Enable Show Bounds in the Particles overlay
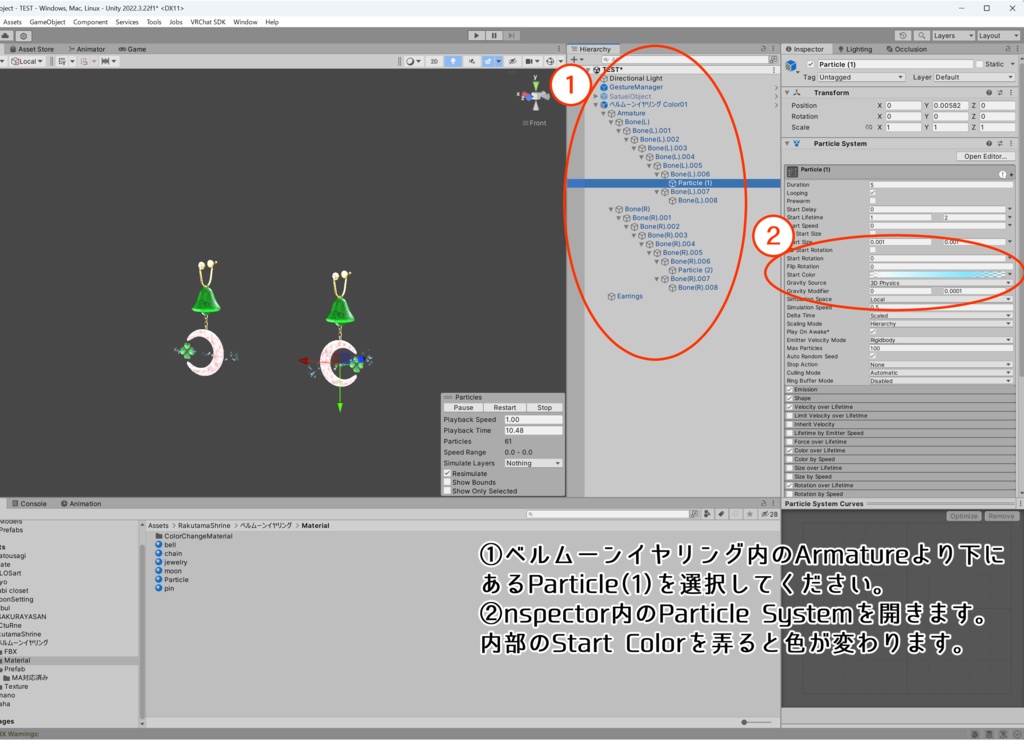 [447, 482]
